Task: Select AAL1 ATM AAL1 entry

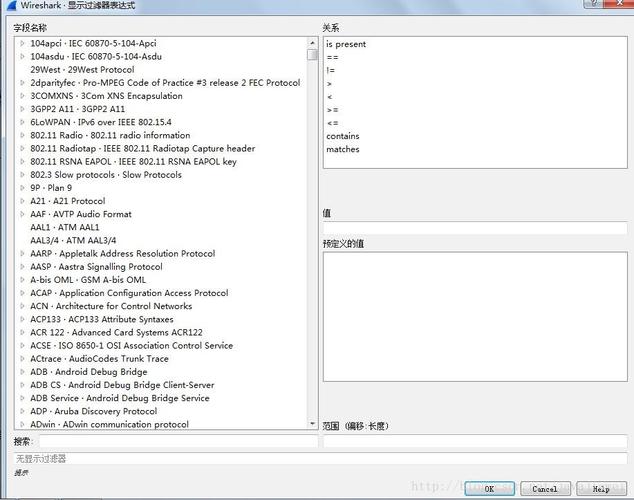Action: (x=65, y=227)
